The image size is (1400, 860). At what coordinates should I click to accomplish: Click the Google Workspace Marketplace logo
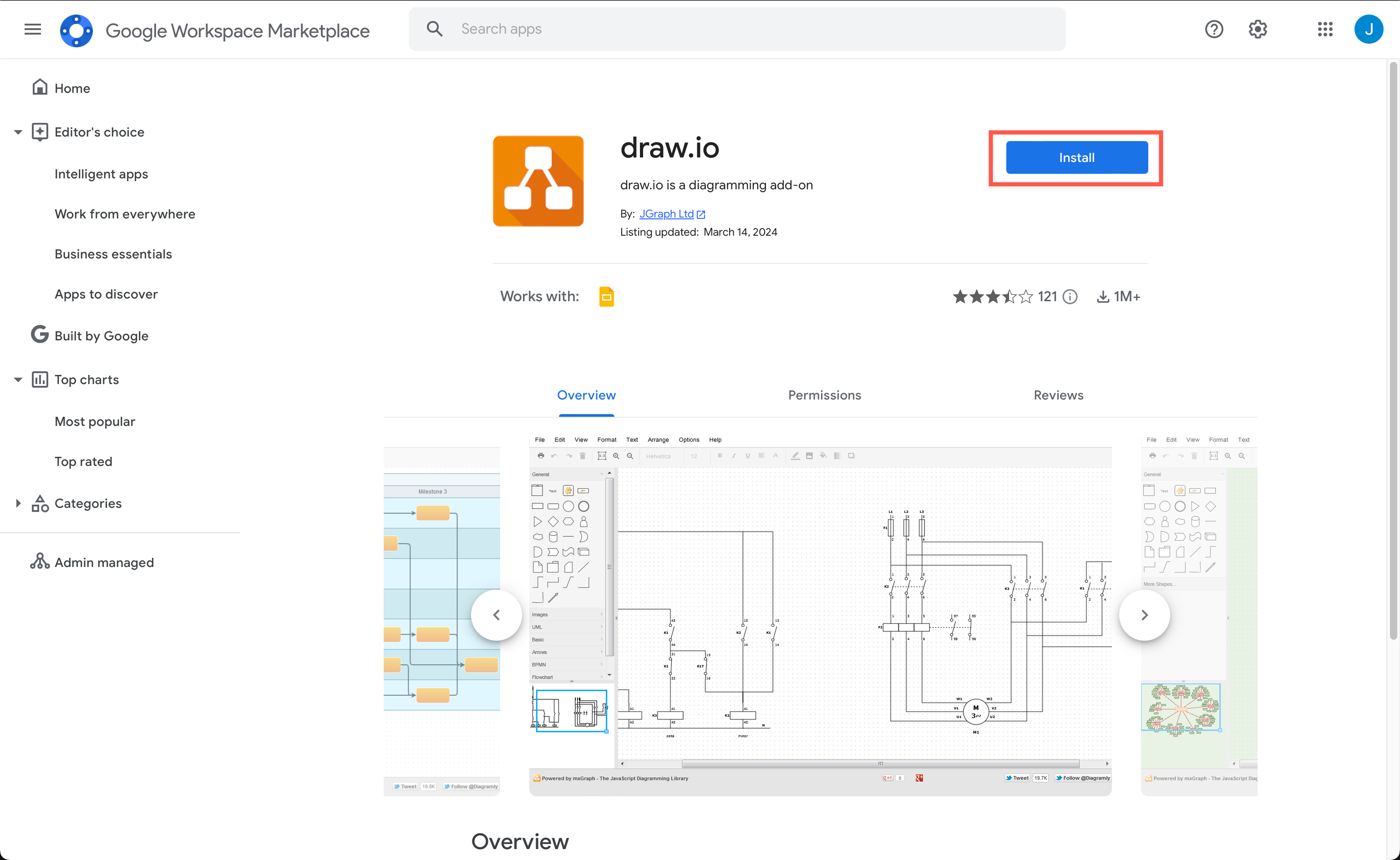76,30
